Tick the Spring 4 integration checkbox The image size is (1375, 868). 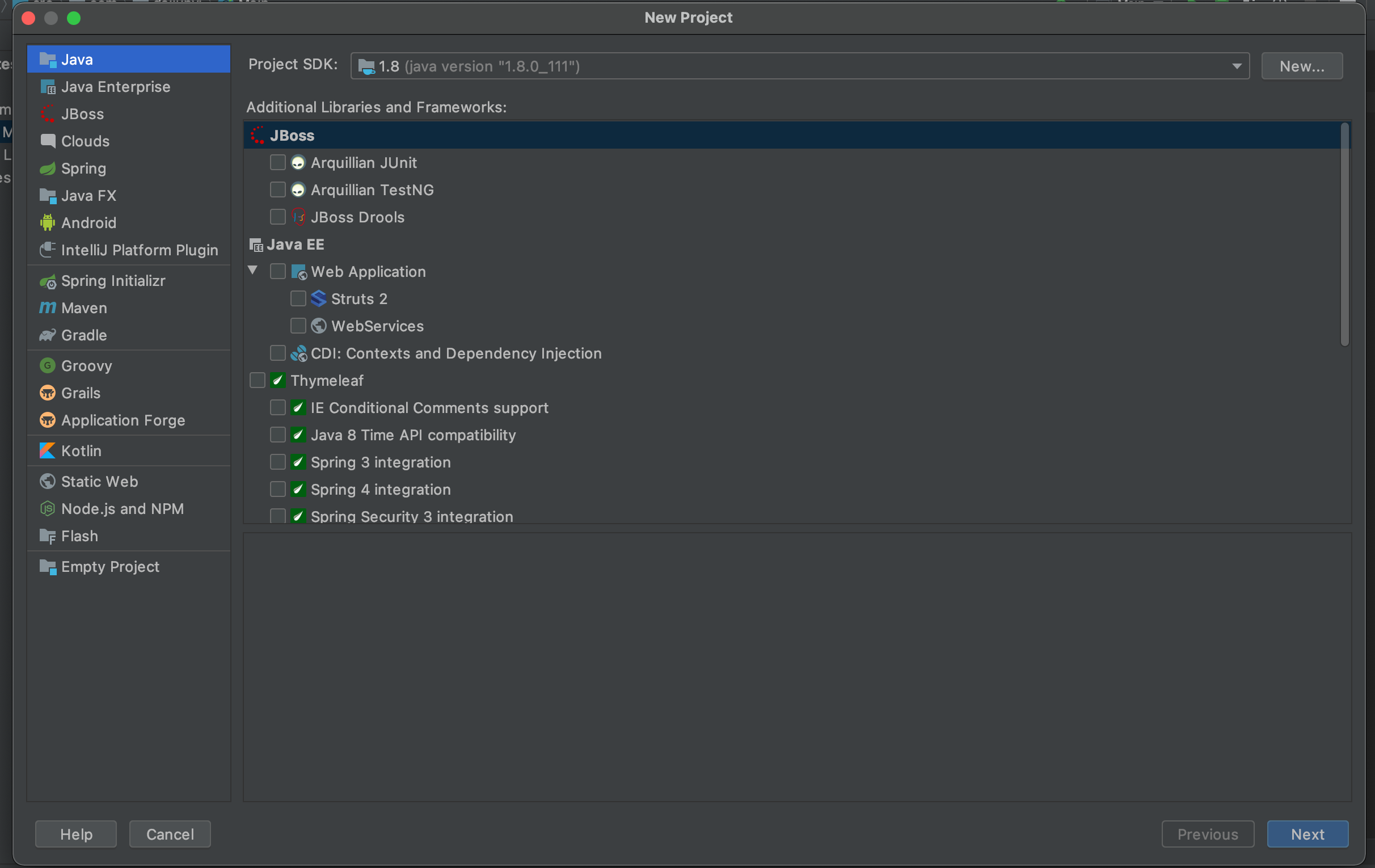pos(277,490)
